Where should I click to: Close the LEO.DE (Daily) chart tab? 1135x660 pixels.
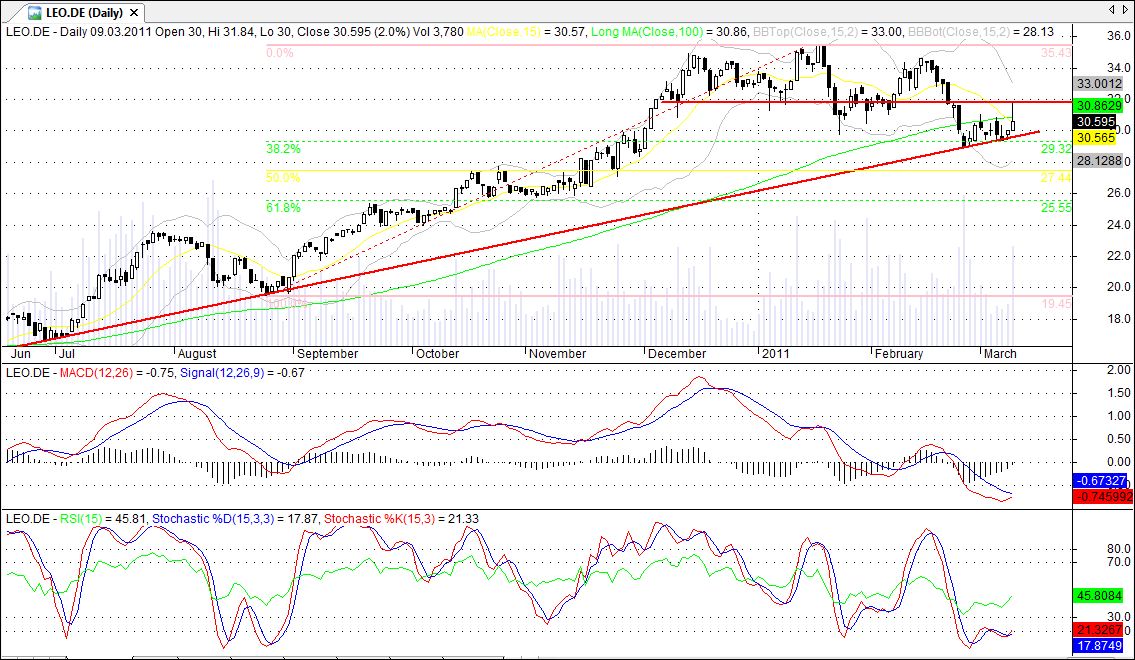point(135,12)
